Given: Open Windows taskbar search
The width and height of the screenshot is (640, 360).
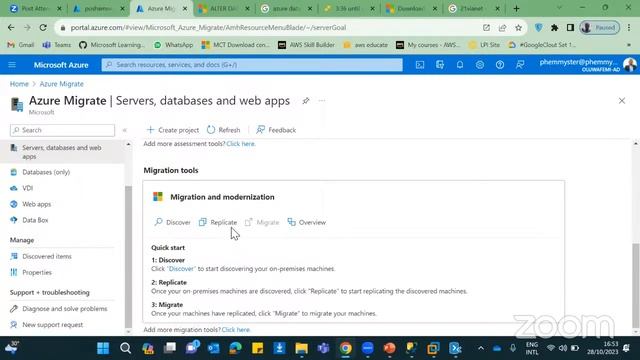Looking at the screenshot, I should click(x=125, y=348).
